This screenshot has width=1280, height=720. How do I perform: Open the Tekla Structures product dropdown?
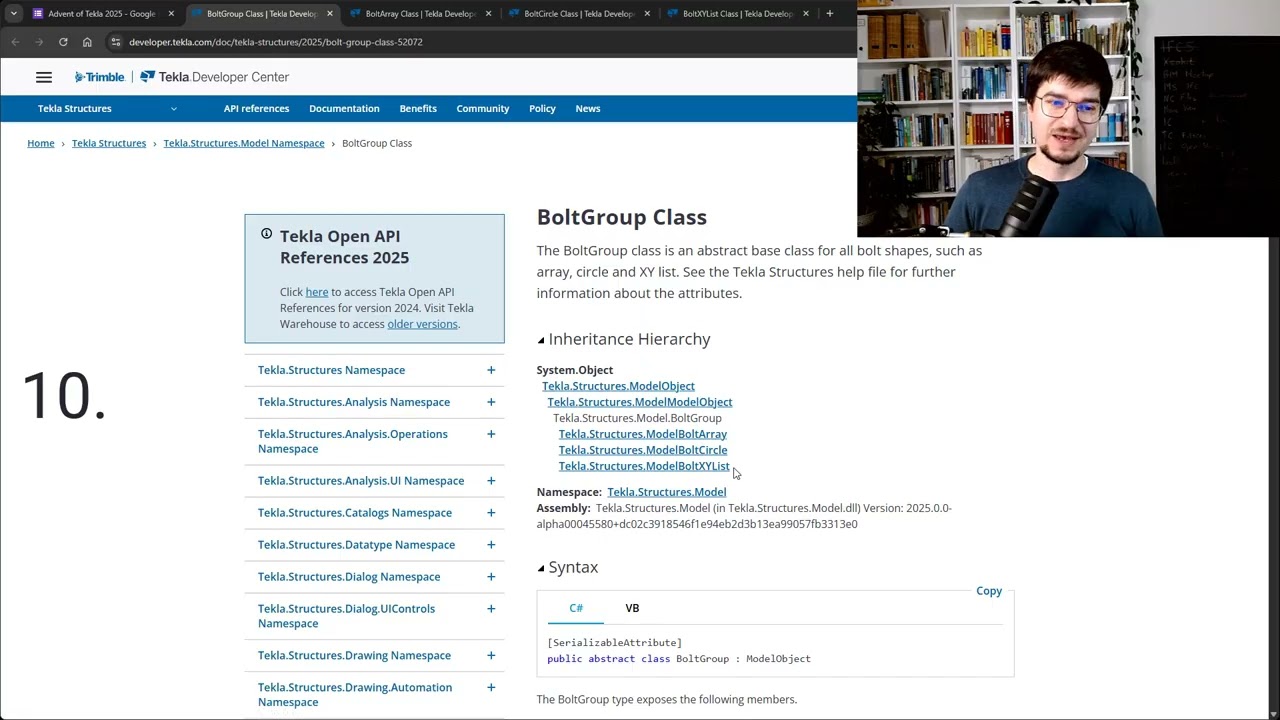(x=108, y=108)
